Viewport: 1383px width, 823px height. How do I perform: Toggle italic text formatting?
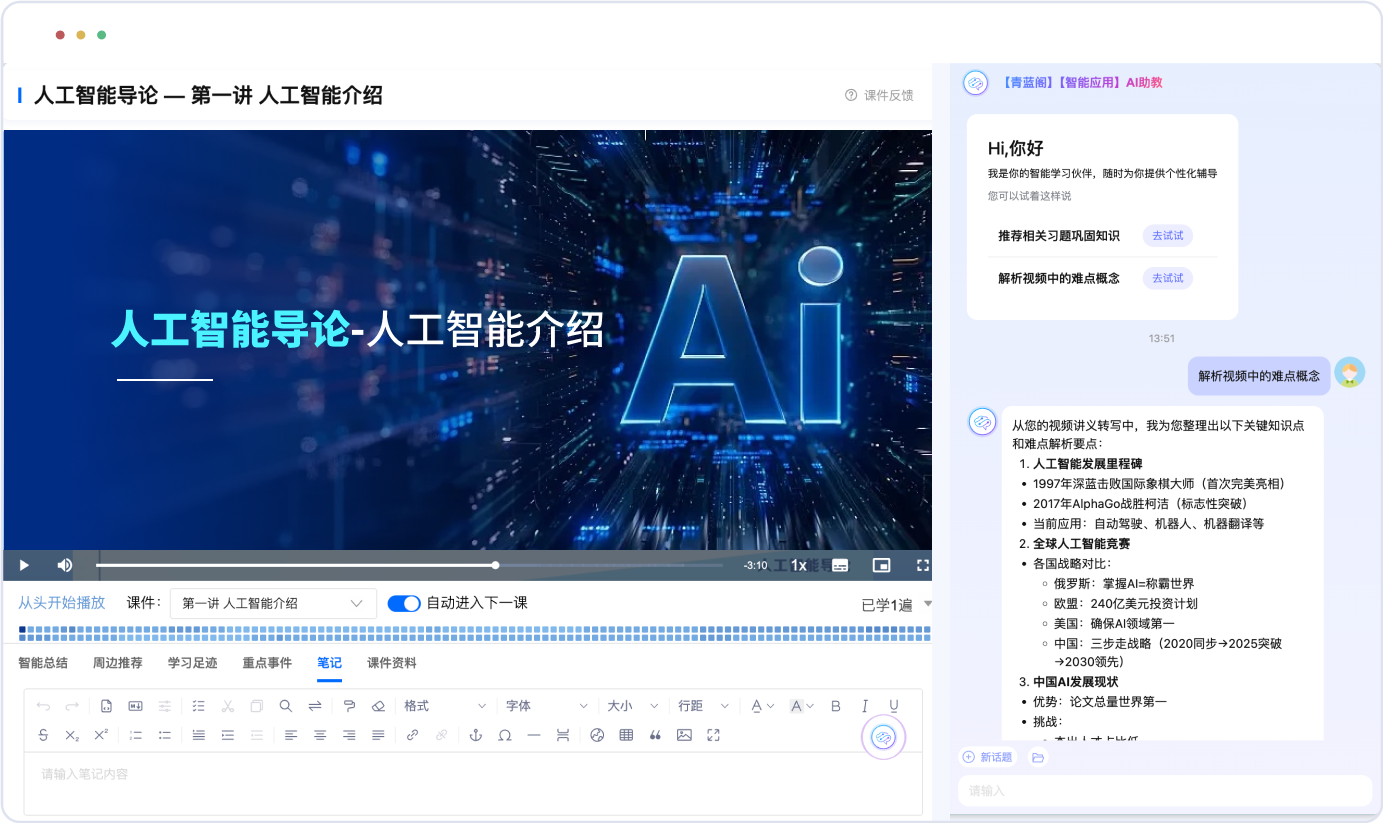click(x=865, y=706)
